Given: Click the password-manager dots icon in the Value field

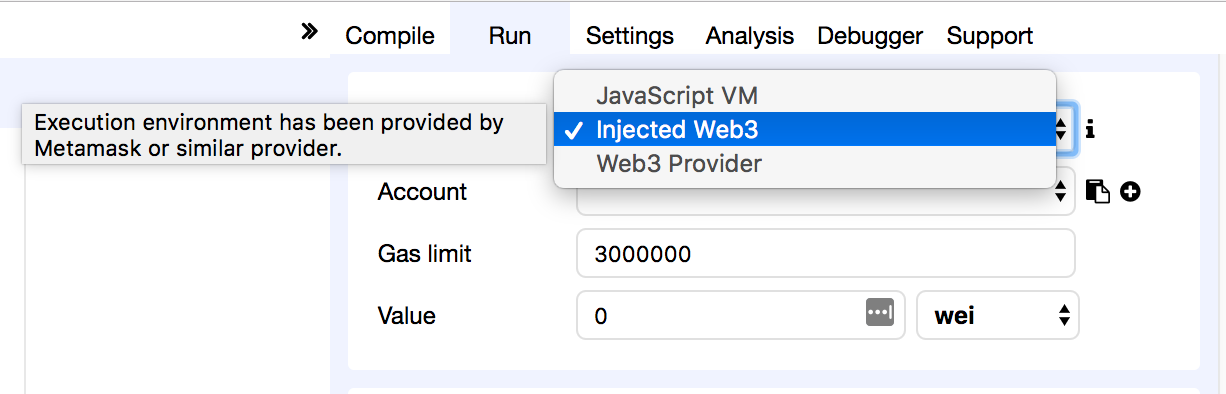Looking at the screenshot, I should point(880,314).
